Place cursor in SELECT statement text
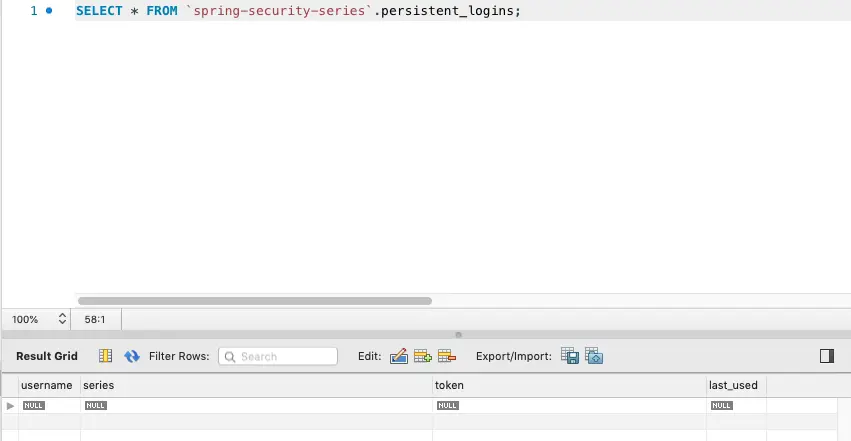The image size is (851, 441). [x=298, y=11]
